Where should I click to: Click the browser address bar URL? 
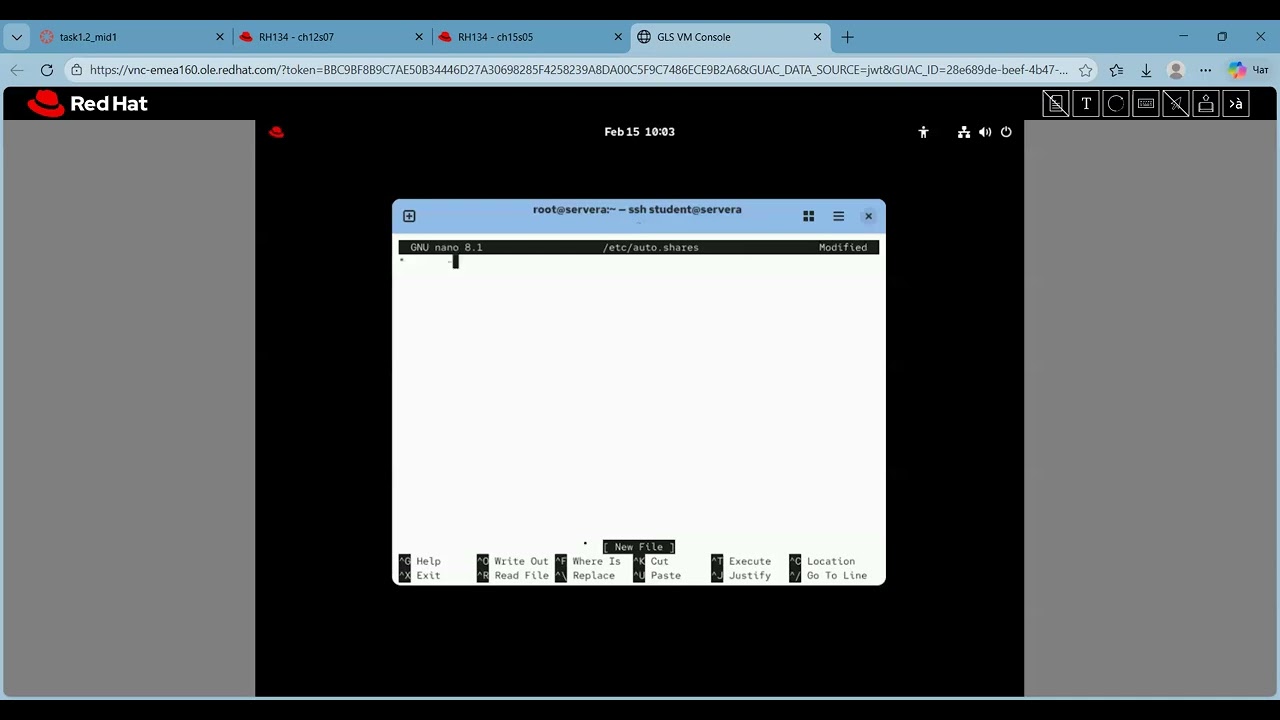578,70
